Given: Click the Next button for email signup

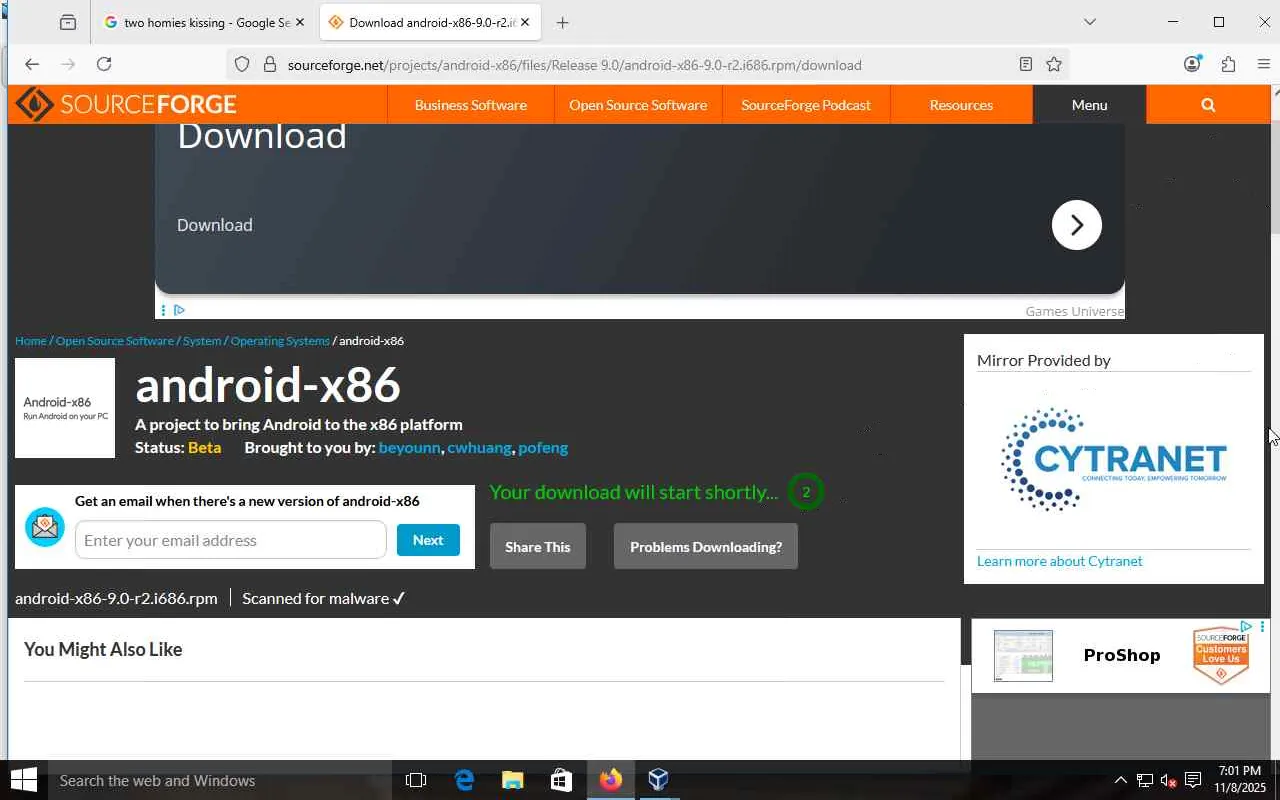Looking at the screenshot, I should coord(428,540).
